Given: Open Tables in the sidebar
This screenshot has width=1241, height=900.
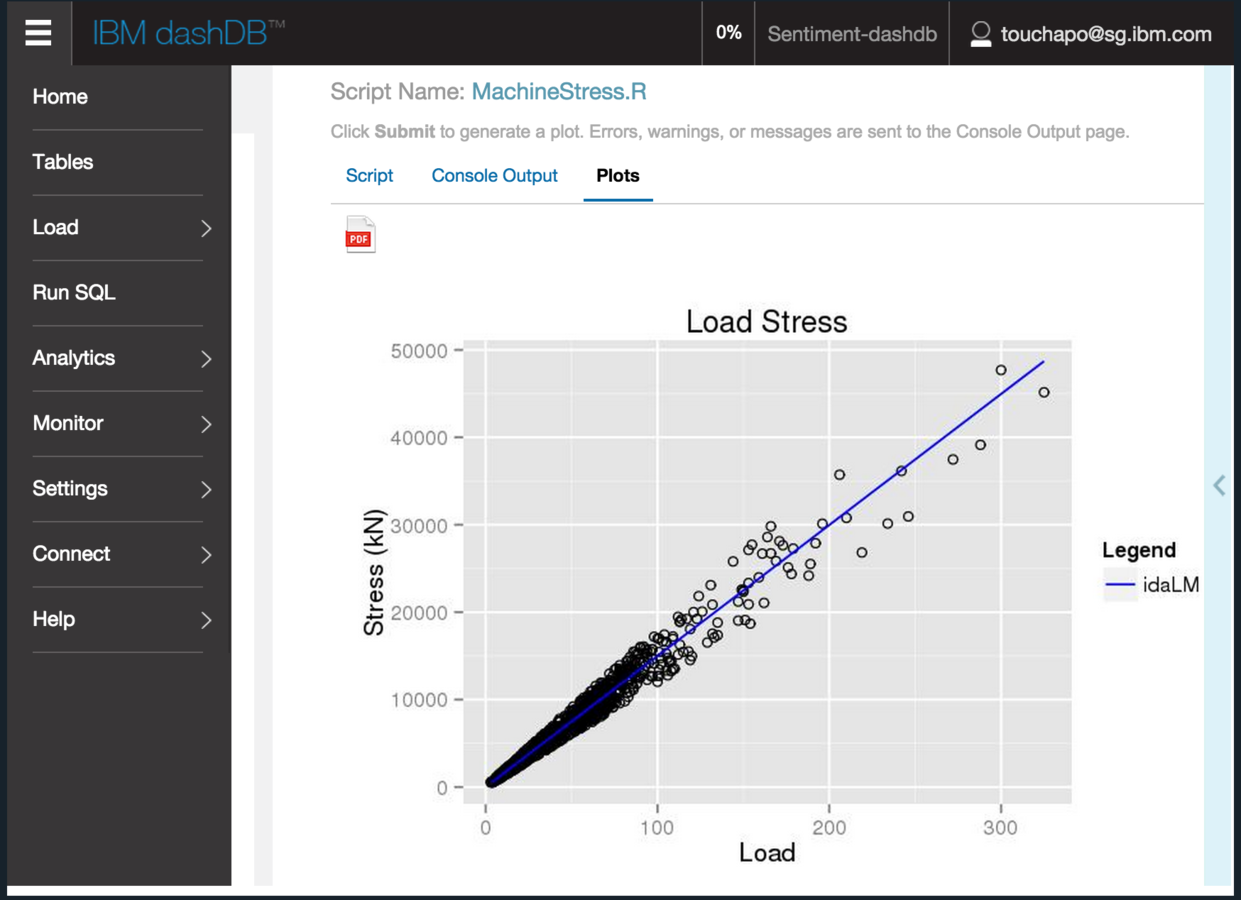Looking at the screenshot, I should coord(63,162).
